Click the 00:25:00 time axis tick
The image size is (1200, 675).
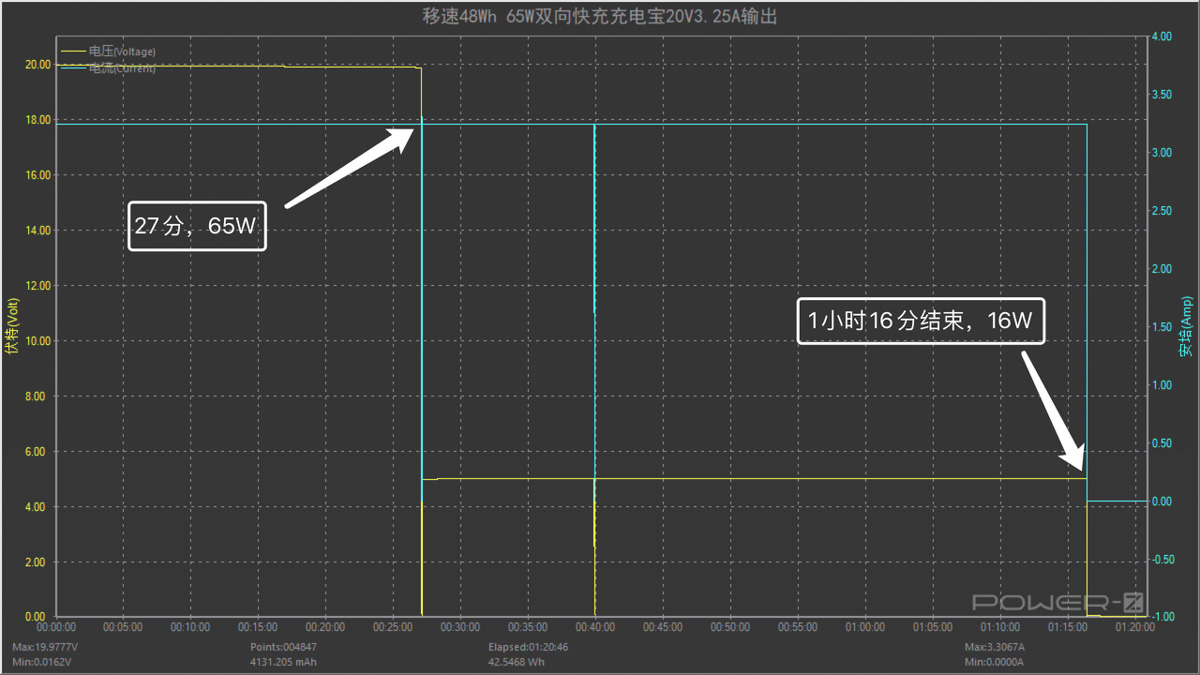point(393,627)
